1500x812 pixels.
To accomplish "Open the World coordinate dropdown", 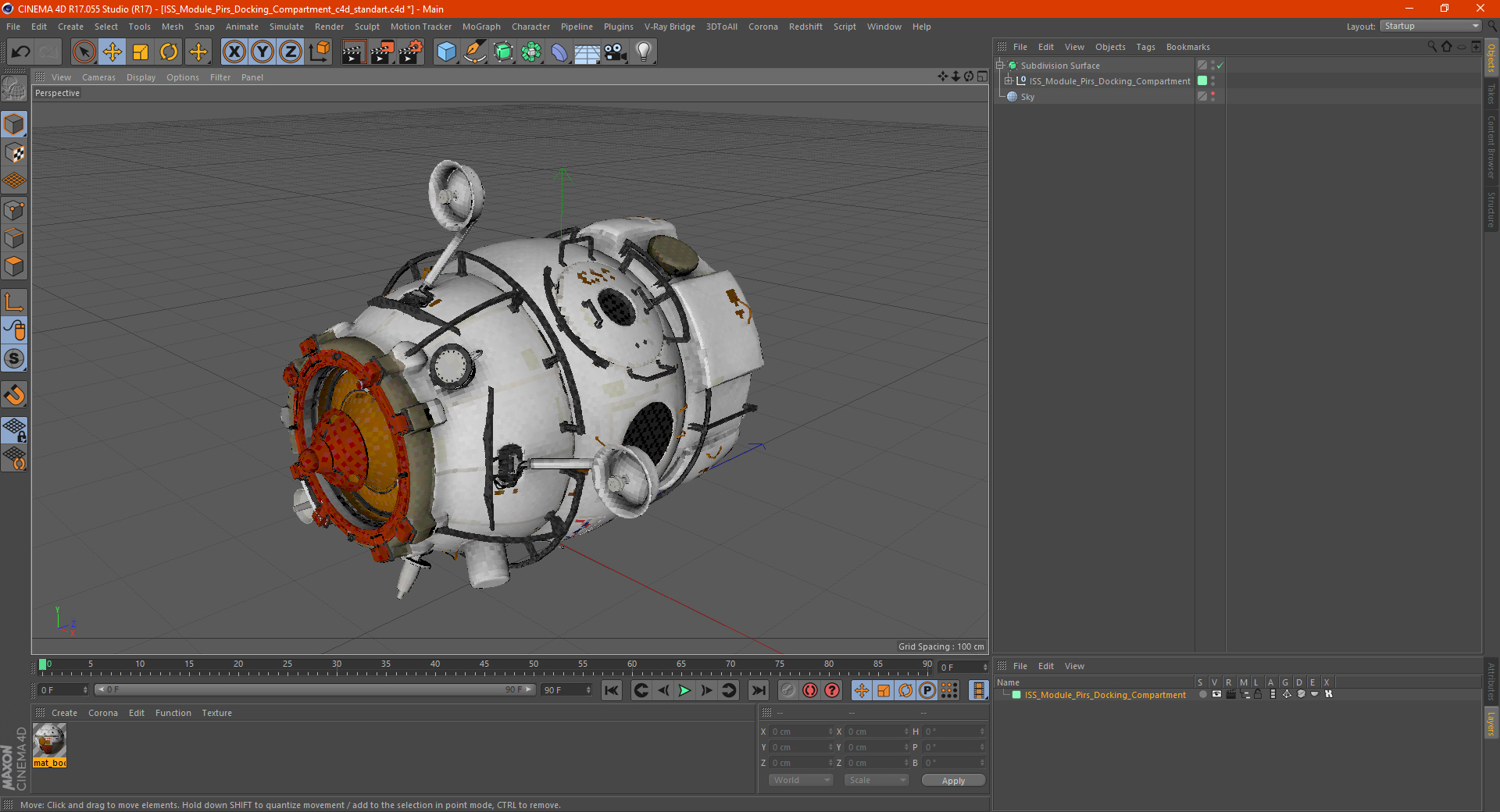I will coord(801,780).
